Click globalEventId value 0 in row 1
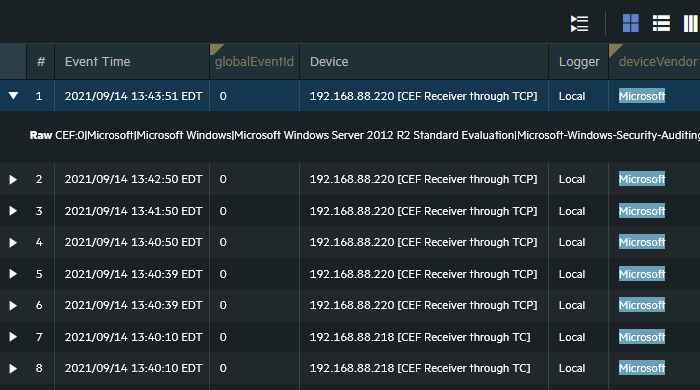 coord(223,96)
